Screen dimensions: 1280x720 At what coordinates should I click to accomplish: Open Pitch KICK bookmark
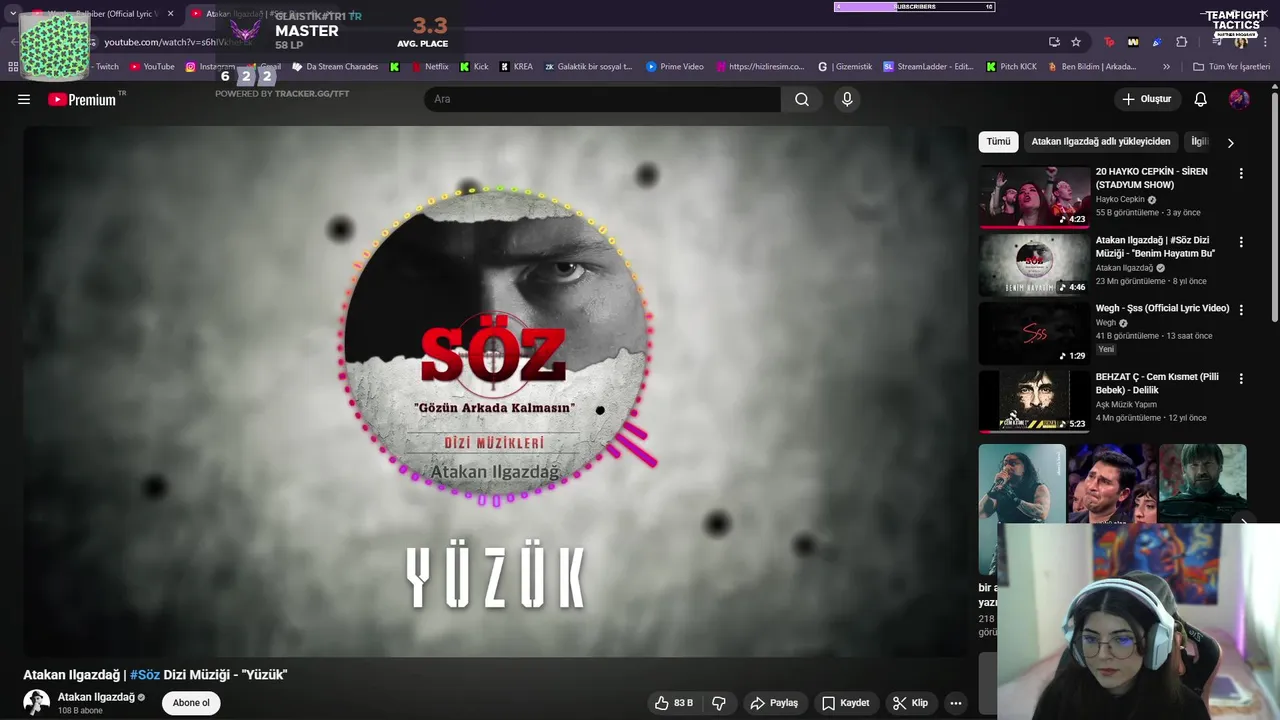[x=1011, y=67]
